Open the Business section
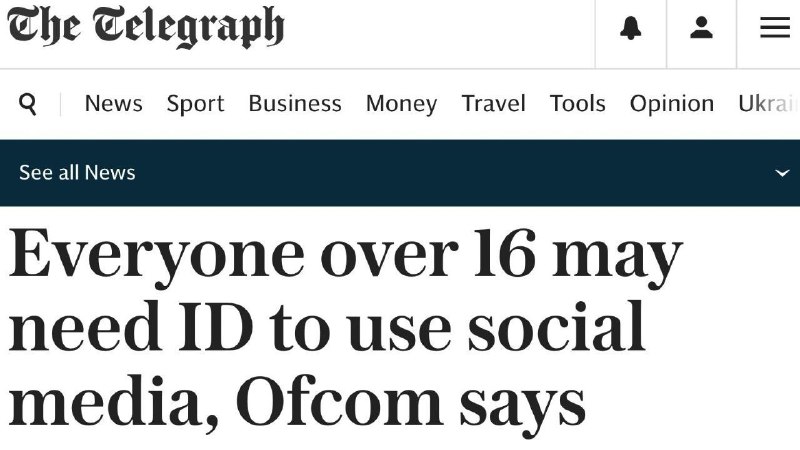The width and height of the screenshot is (800, 450). point(295,104)
